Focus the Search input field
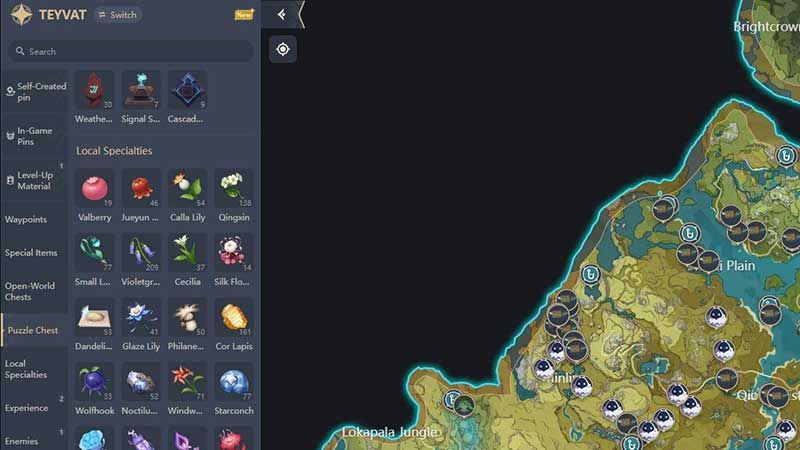The height and width of the screenshot is (450, 800). click(x=131, y=52)
